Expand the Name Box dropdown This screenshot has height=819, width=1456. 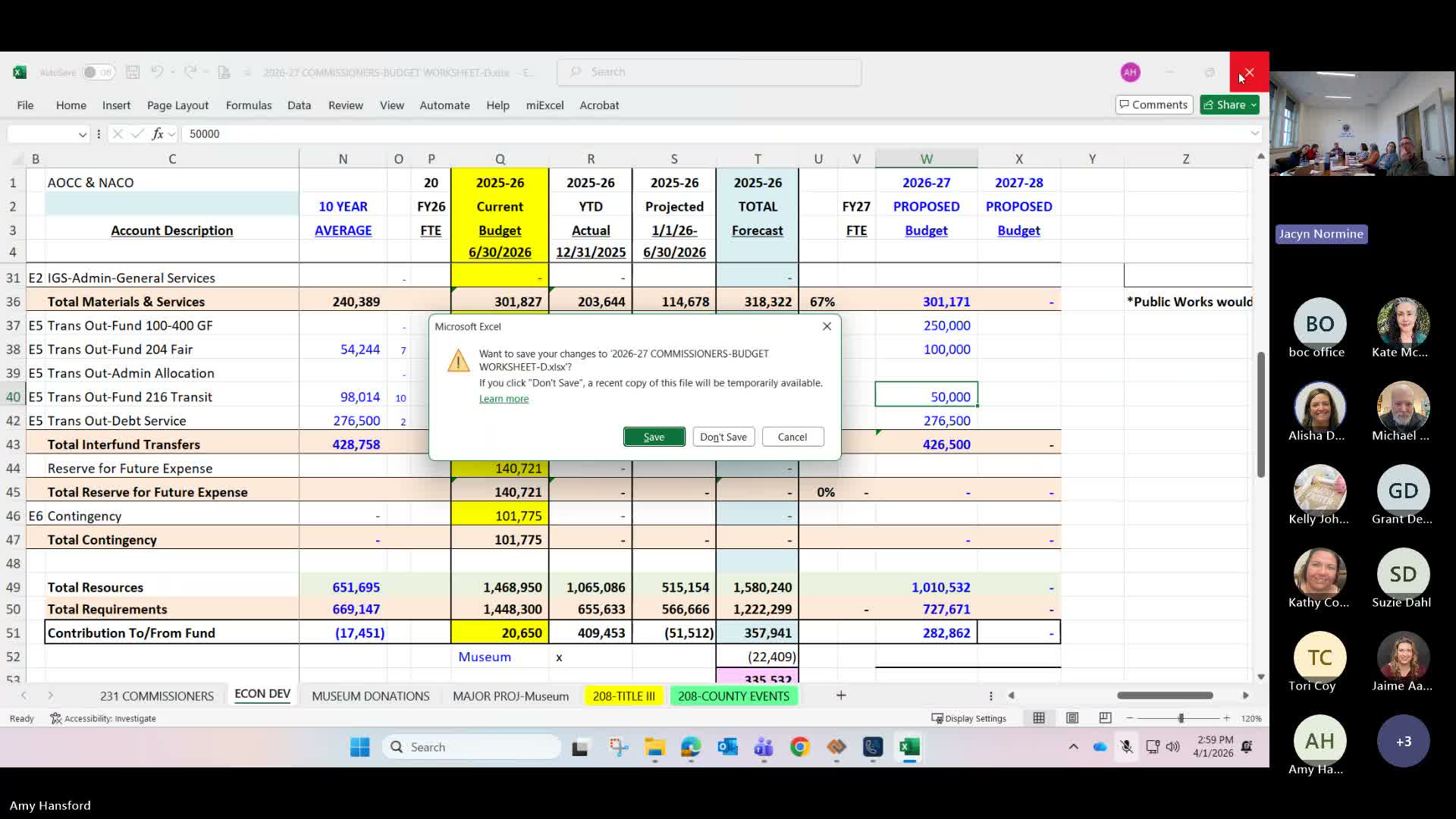82,134
